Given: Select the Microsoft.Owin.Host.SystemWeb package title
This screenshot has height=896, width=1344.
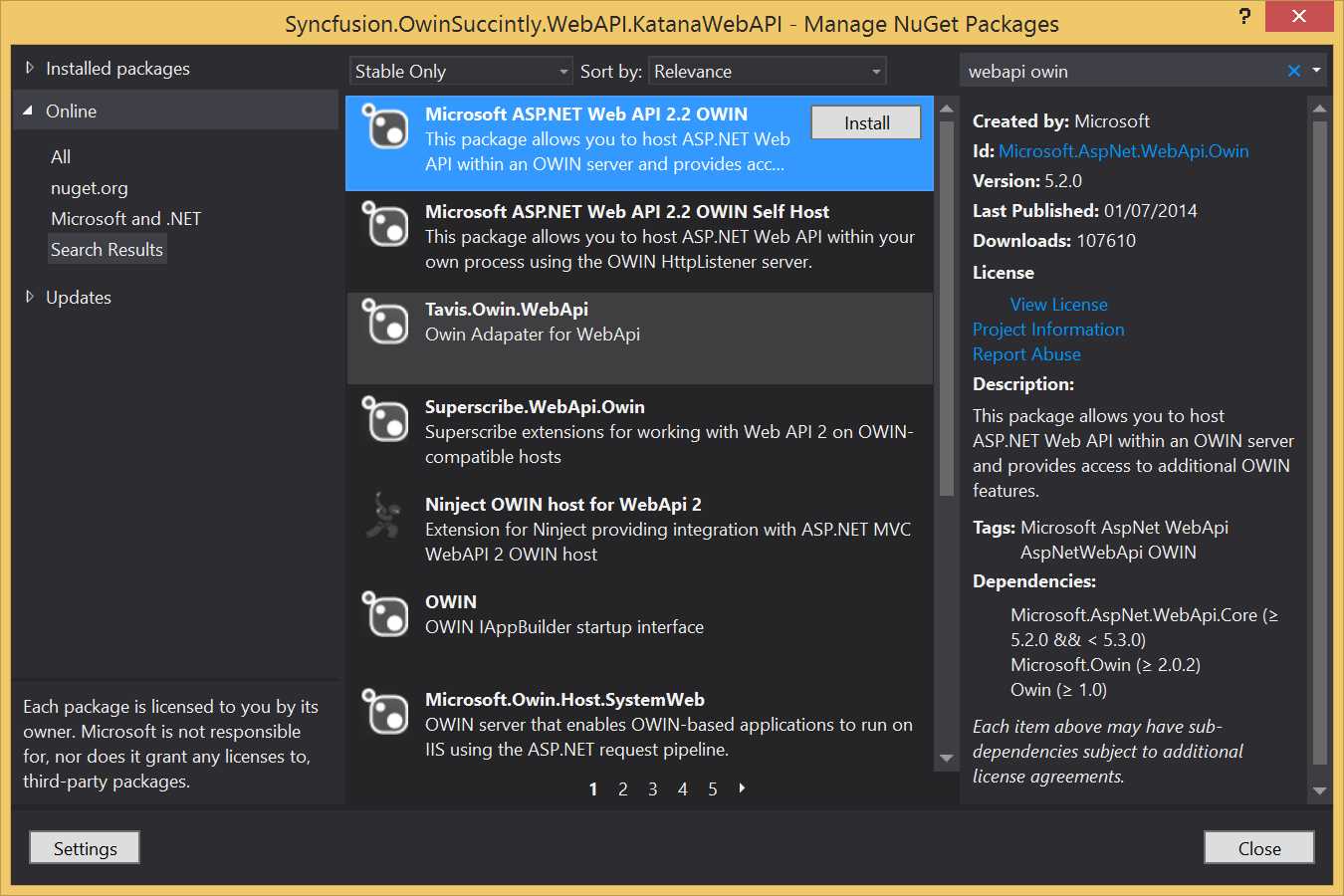Looking at the screenshot, I should click(x=564, y=699).
